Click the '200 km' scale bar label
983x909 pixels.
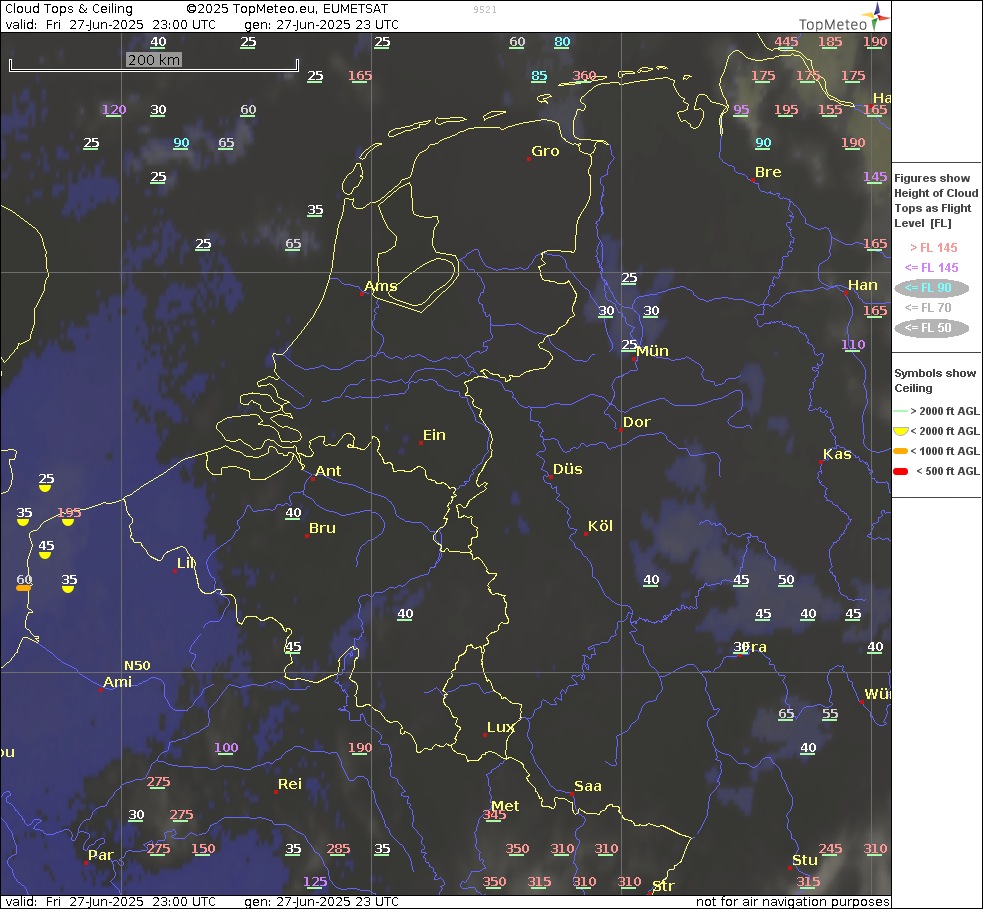(x=154, y=60)
